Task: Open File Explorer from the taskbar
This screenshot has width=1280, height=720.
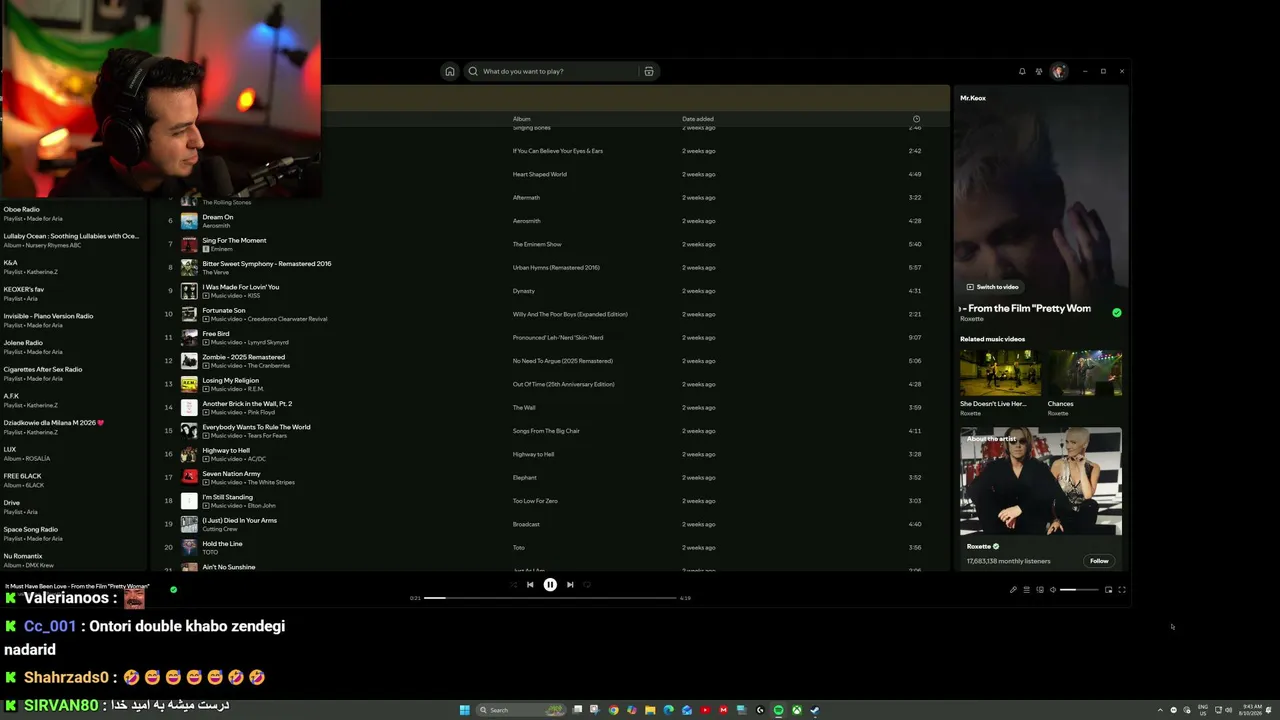Action: 650,710
